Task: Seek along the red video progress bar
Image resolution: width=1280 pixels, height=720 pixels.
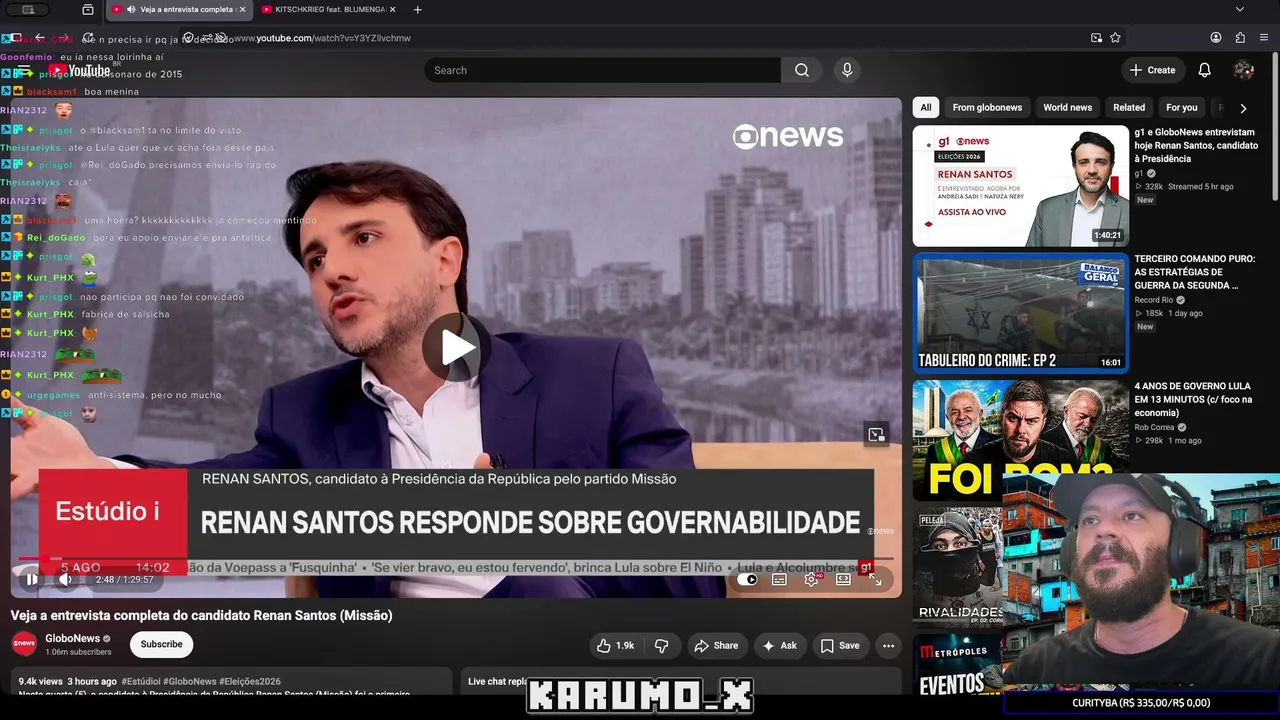Action: (456, 559)
